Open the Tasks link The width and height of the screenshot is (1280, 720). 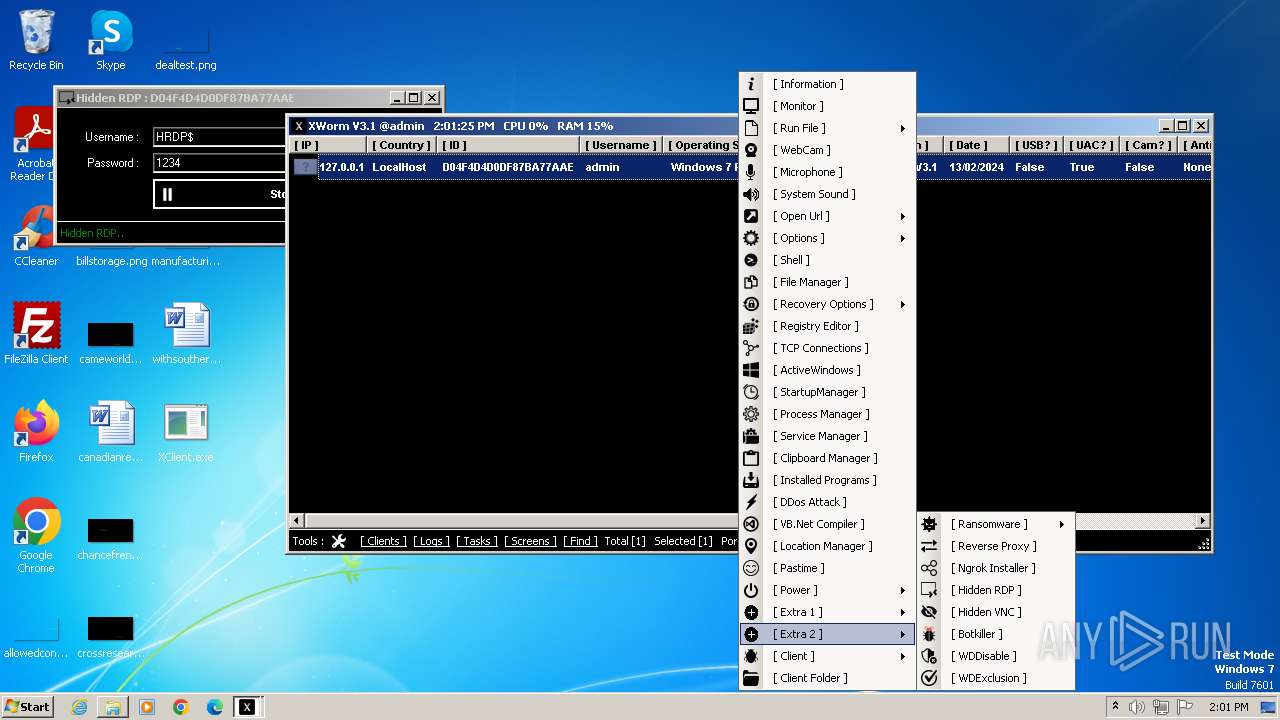(477, 541)
